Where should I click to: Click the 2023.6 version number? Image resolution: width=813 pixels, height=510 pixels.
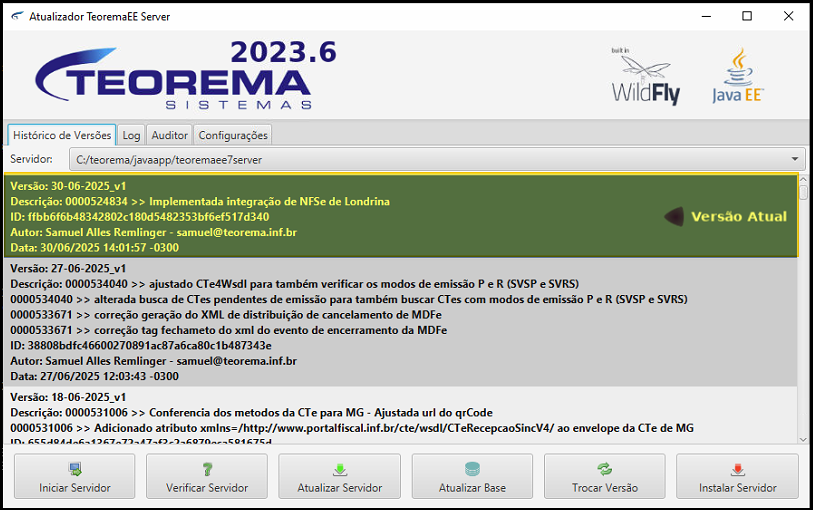click(x=283, y=52)
